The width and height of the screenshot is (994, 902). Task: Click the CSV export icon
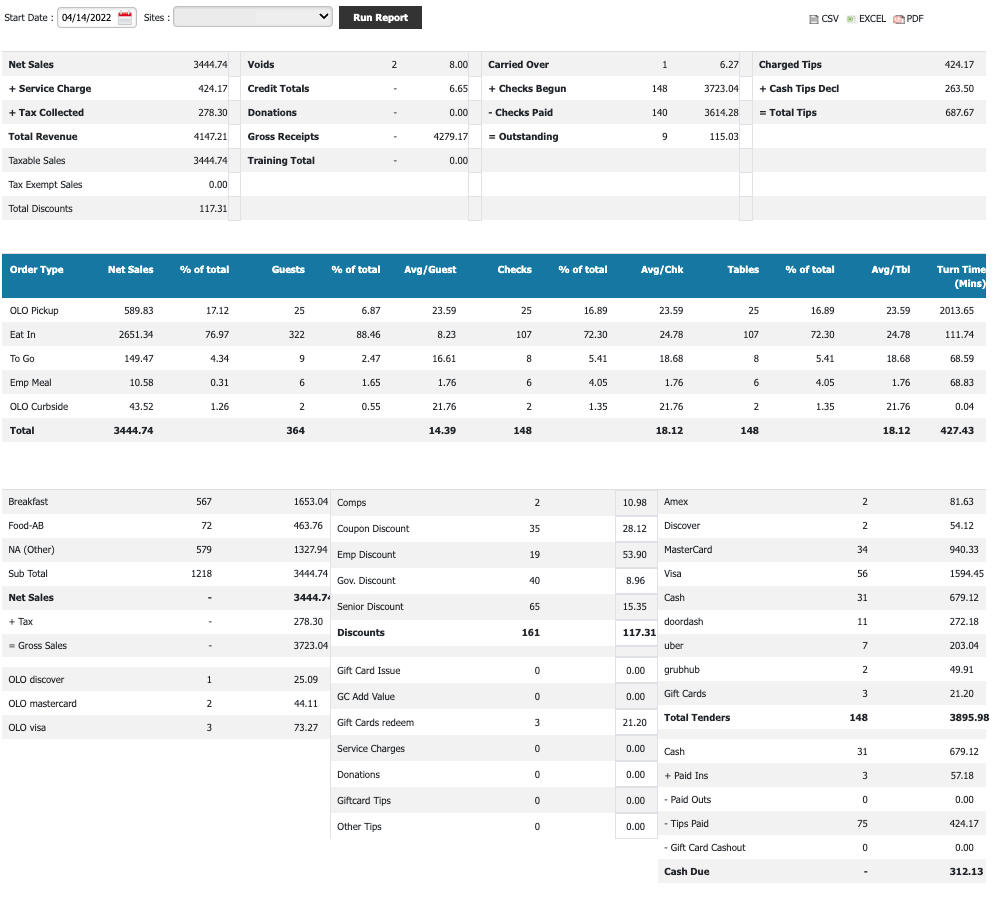(x=814, y=19)
